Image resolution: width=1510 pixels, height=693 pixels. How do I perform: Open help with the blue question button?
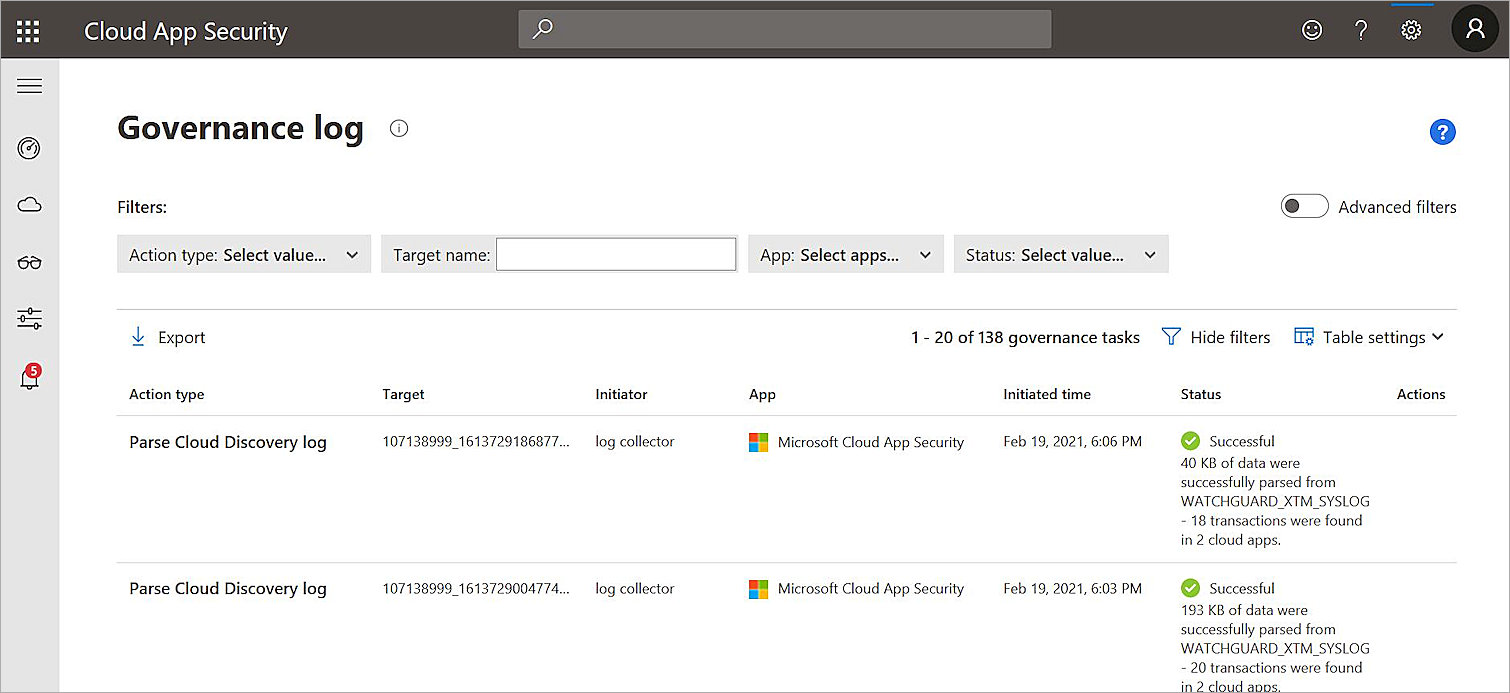[x=1443, y=131]
